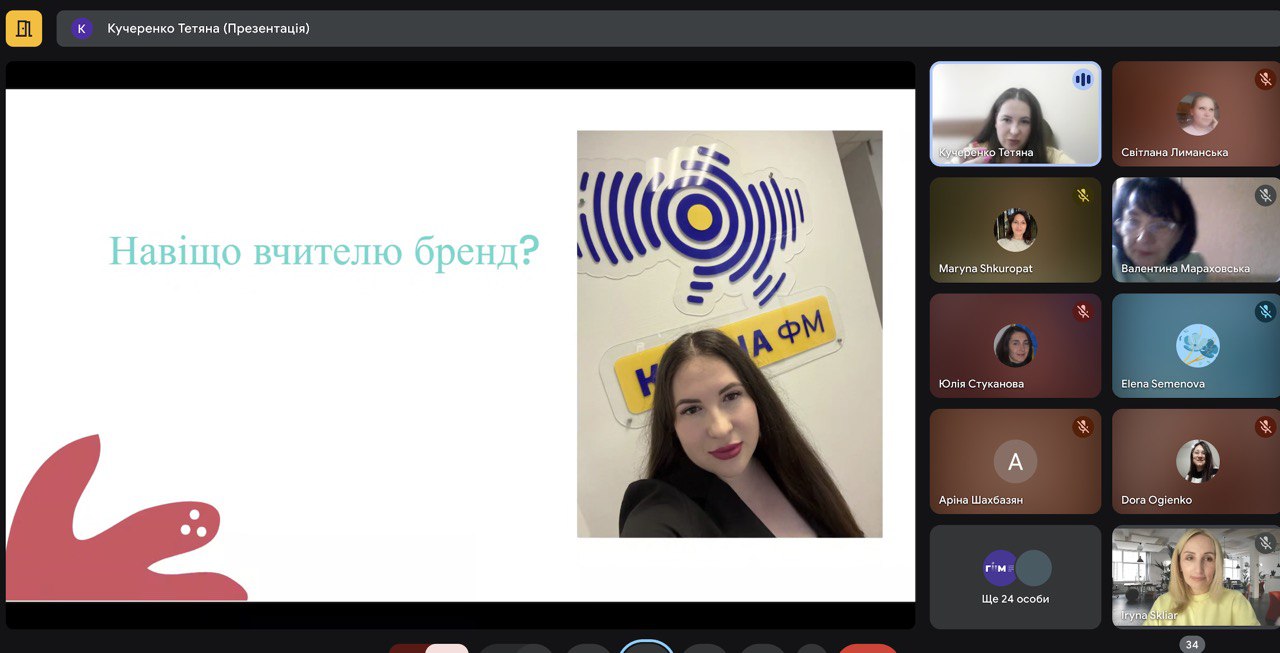1280x653 pixels.
Task: Click muted mic icon on Maryna Shkuropat's tile
Action: pyautogui.click(x=1082, y=196)
